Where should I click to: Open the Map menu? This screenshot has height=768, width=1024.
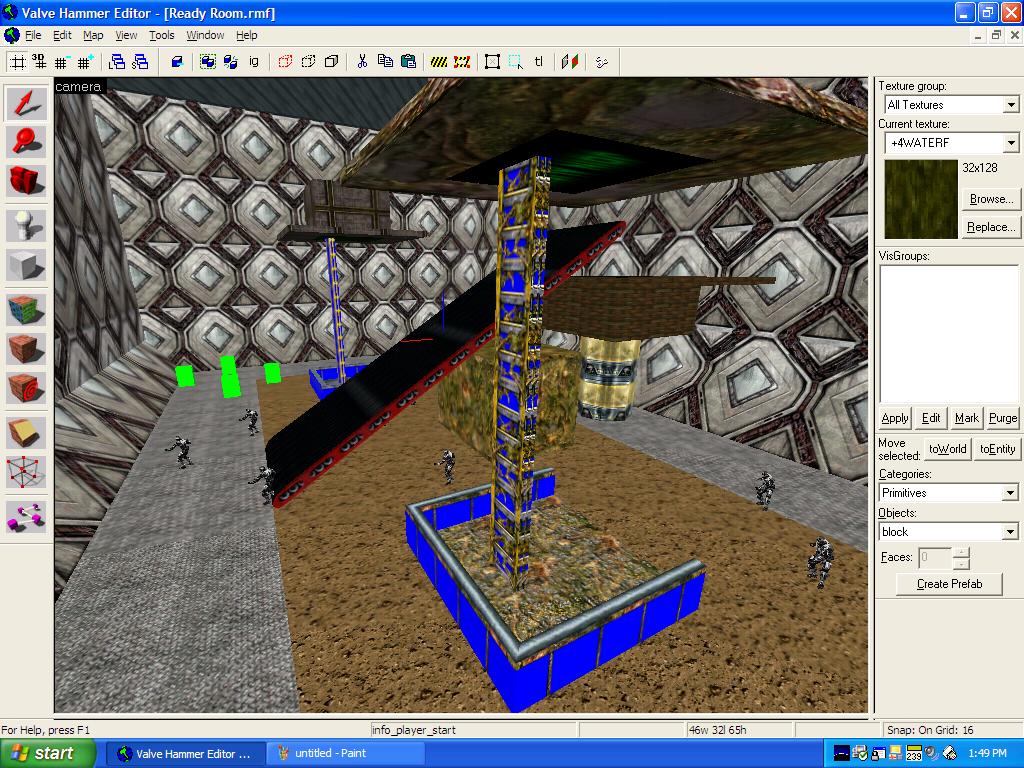point(93,35)
